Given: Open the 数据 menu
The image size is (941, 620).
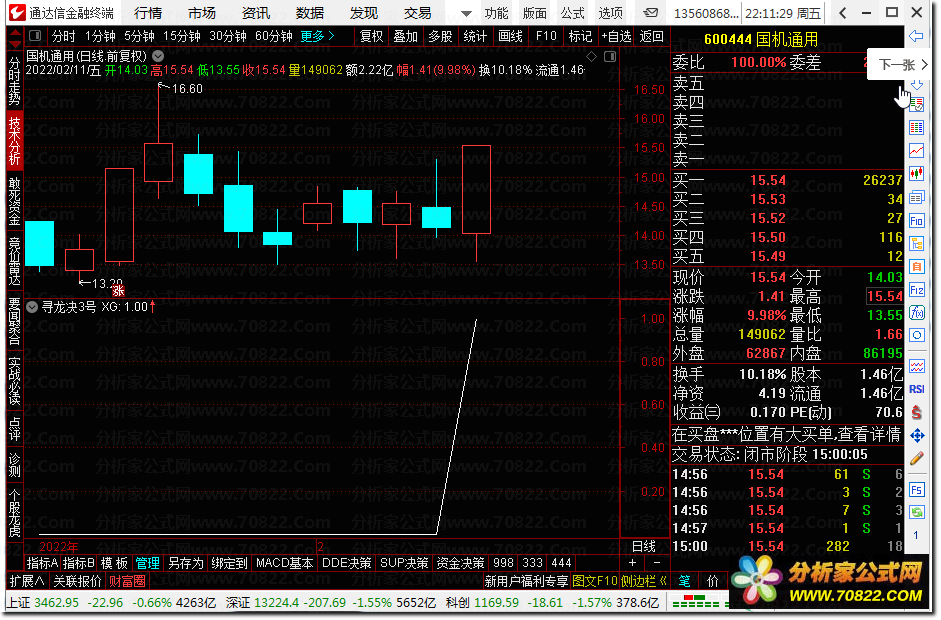Looking at the screenshot, I should 310,13.
